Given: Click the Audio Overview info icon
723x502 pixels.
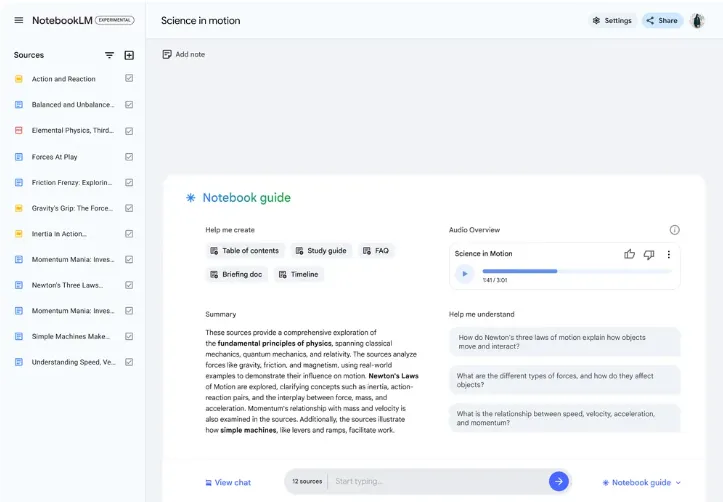Looking at the screenshot, I should click(674, 230).
